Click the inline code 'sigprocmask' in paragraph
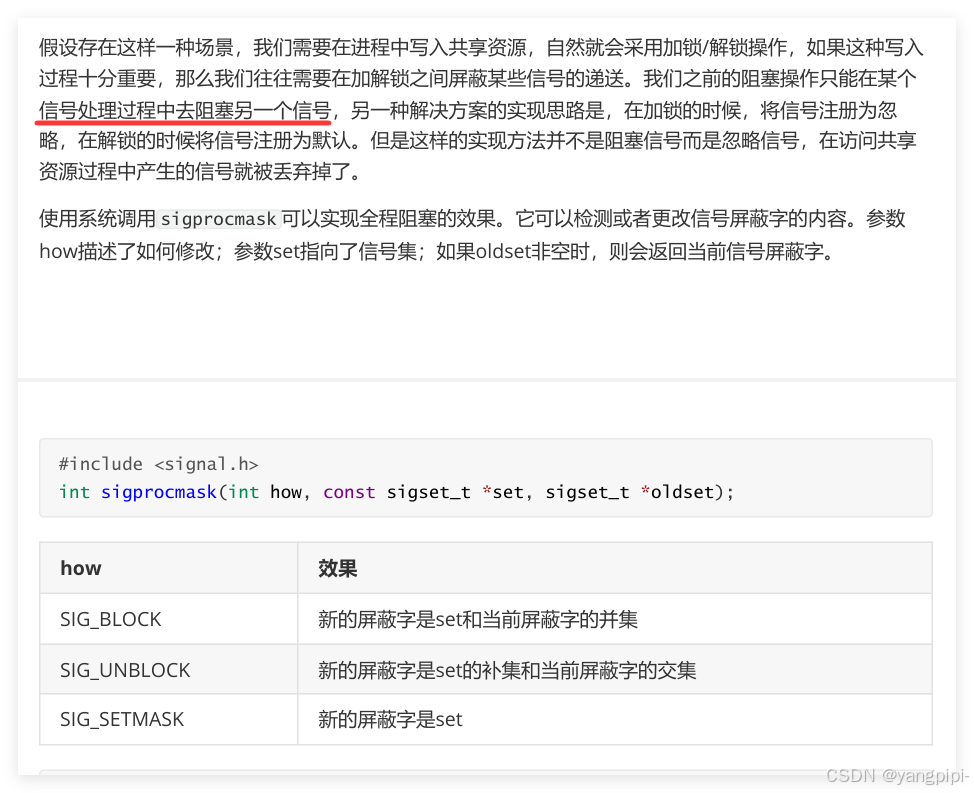974x793 pixels. 219,219
